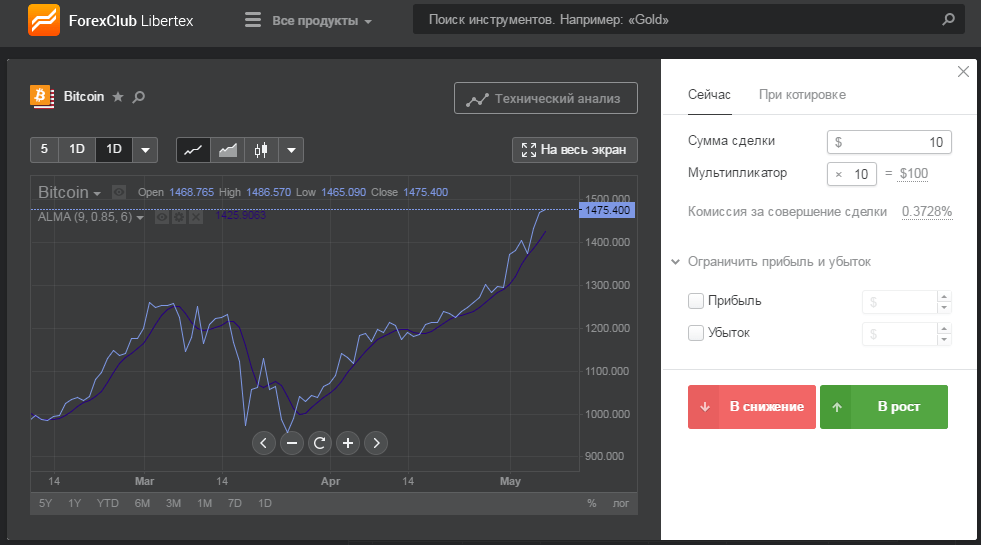The height and width of the screenshot is (545, 981).
Task: Enable the Прибыль checkbox
Action: [696, 301]
